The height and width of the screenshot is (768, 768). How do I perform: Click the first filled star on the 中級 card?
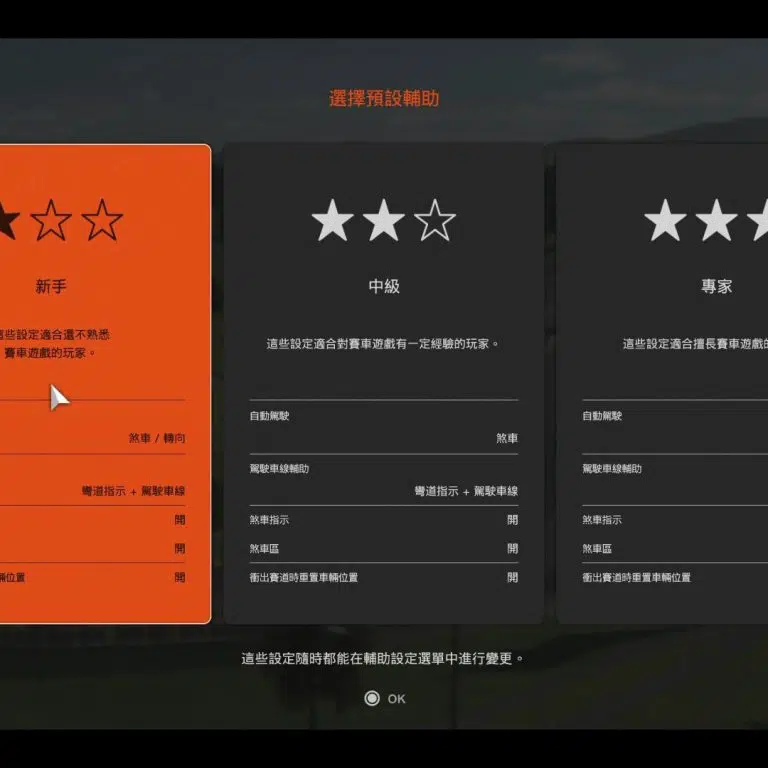332,221
